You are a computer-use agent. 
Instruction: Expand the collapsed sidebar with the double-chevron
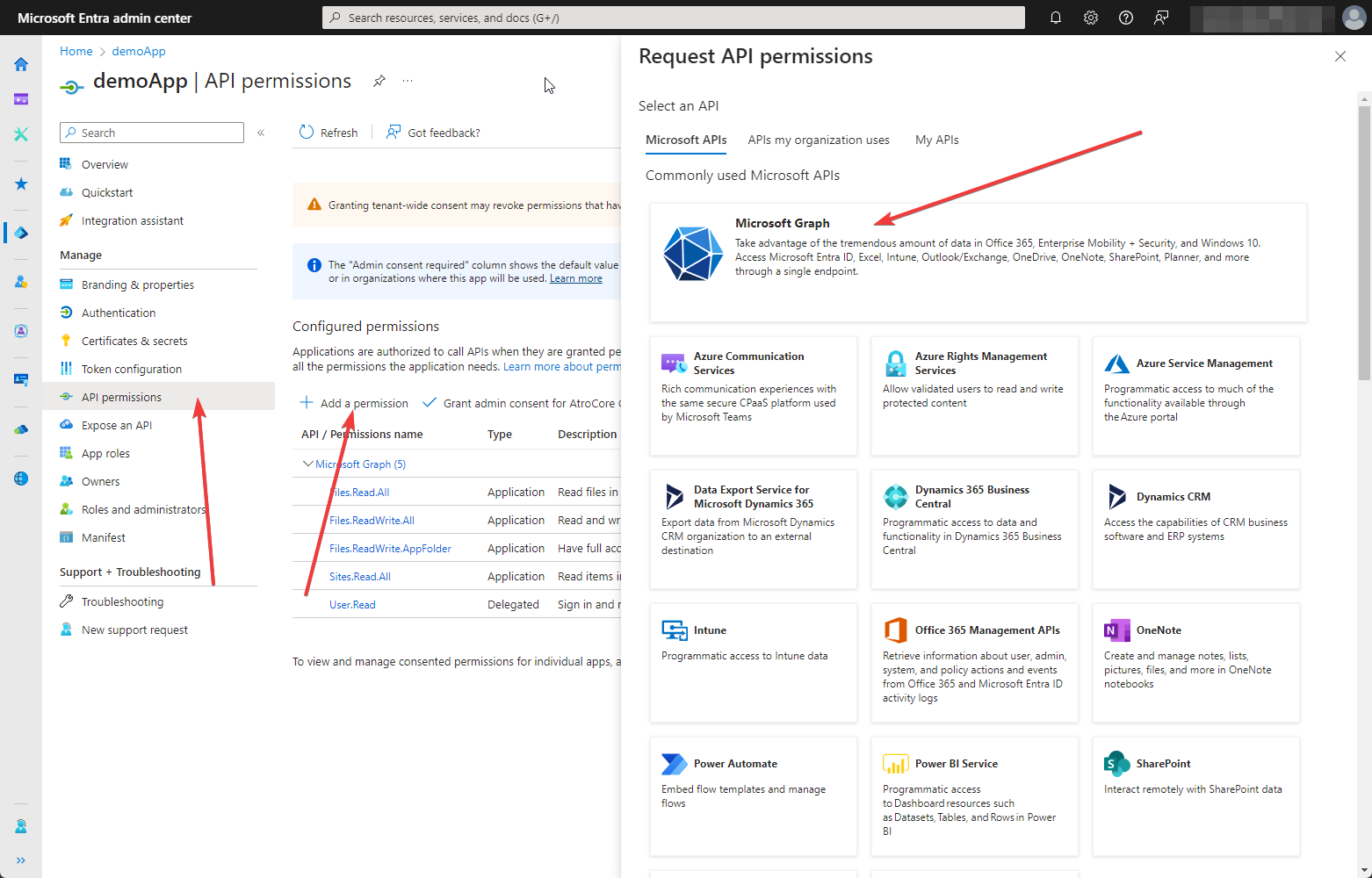pyautogui.click(x=19, y=860)
